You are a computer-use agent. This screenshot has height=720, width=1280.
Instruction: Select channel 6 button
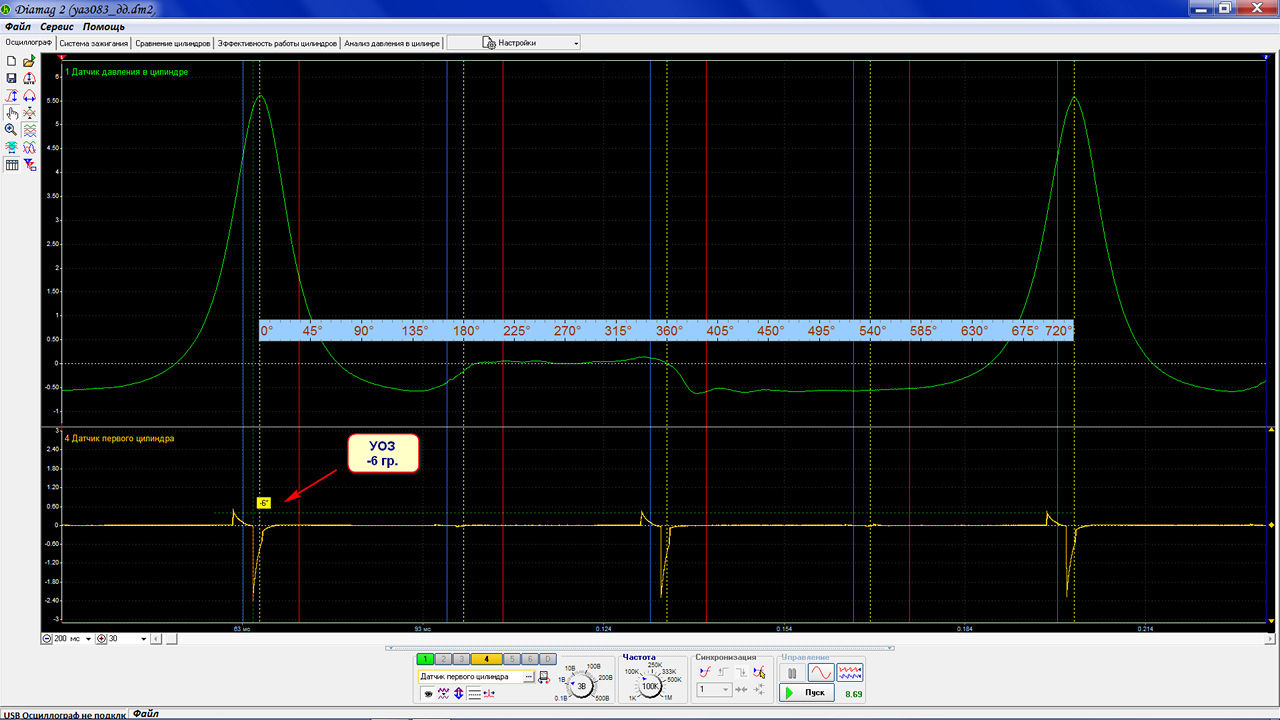point(530,659)
